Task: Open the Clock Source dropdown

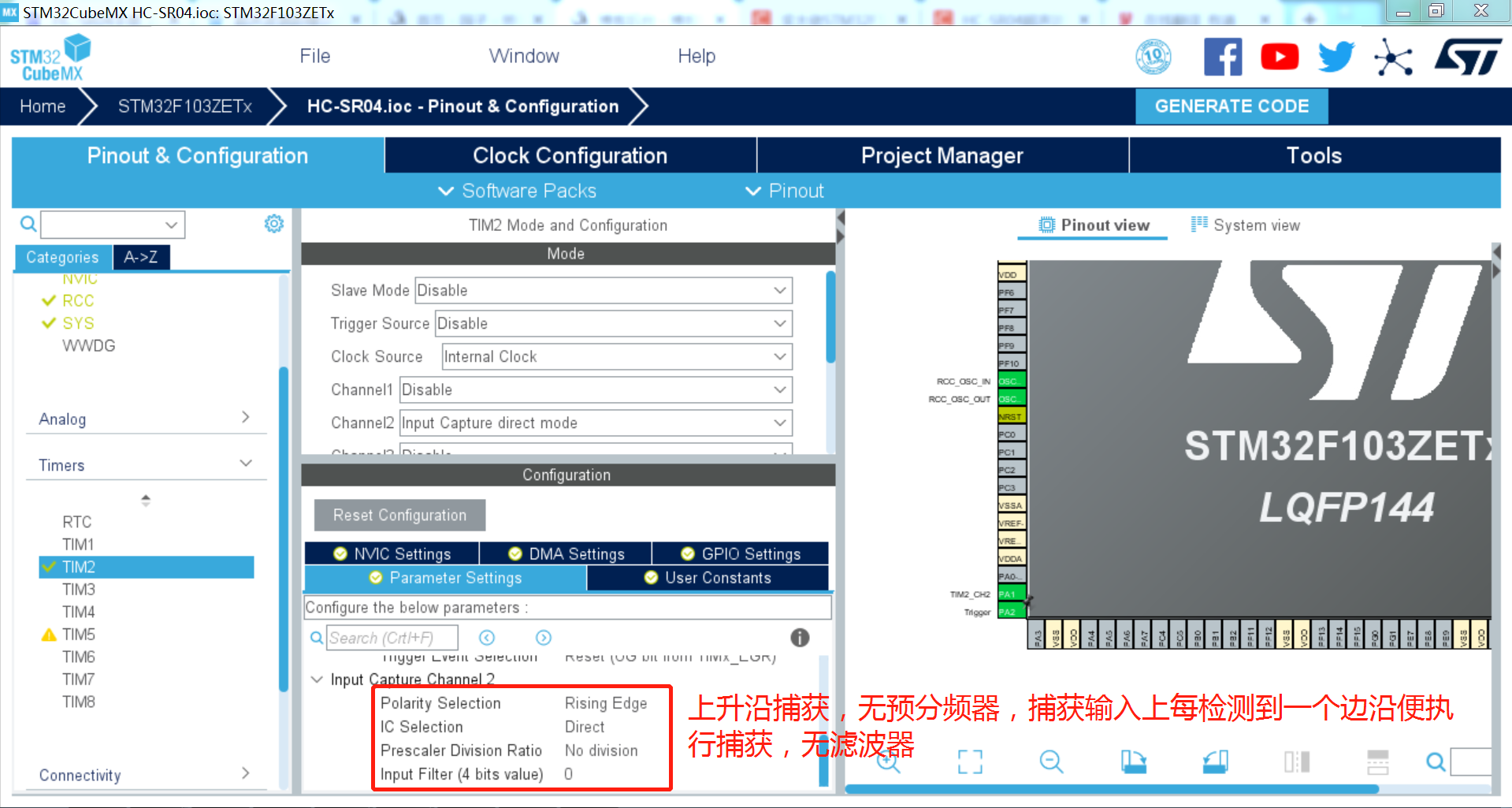Action: point(617,356)
